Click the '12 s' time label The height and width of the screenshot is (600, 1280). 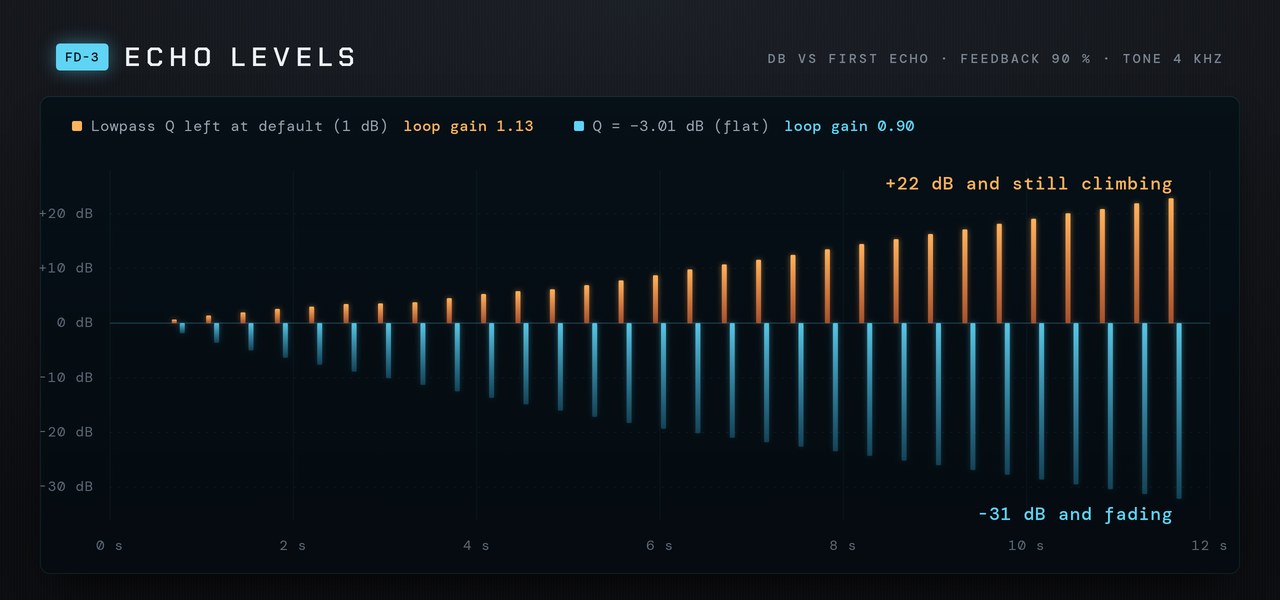[1209, 546]
